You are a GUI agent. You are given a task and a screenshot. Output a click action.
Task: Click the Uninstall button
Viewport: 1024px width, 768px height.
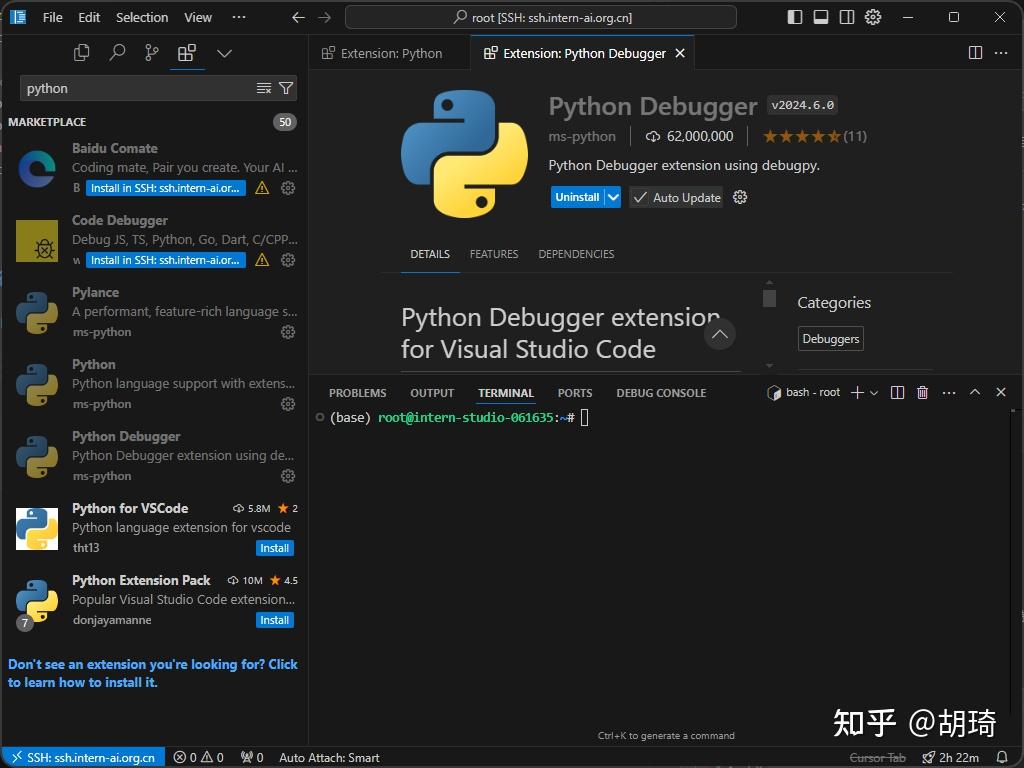[x=577, y=197]
